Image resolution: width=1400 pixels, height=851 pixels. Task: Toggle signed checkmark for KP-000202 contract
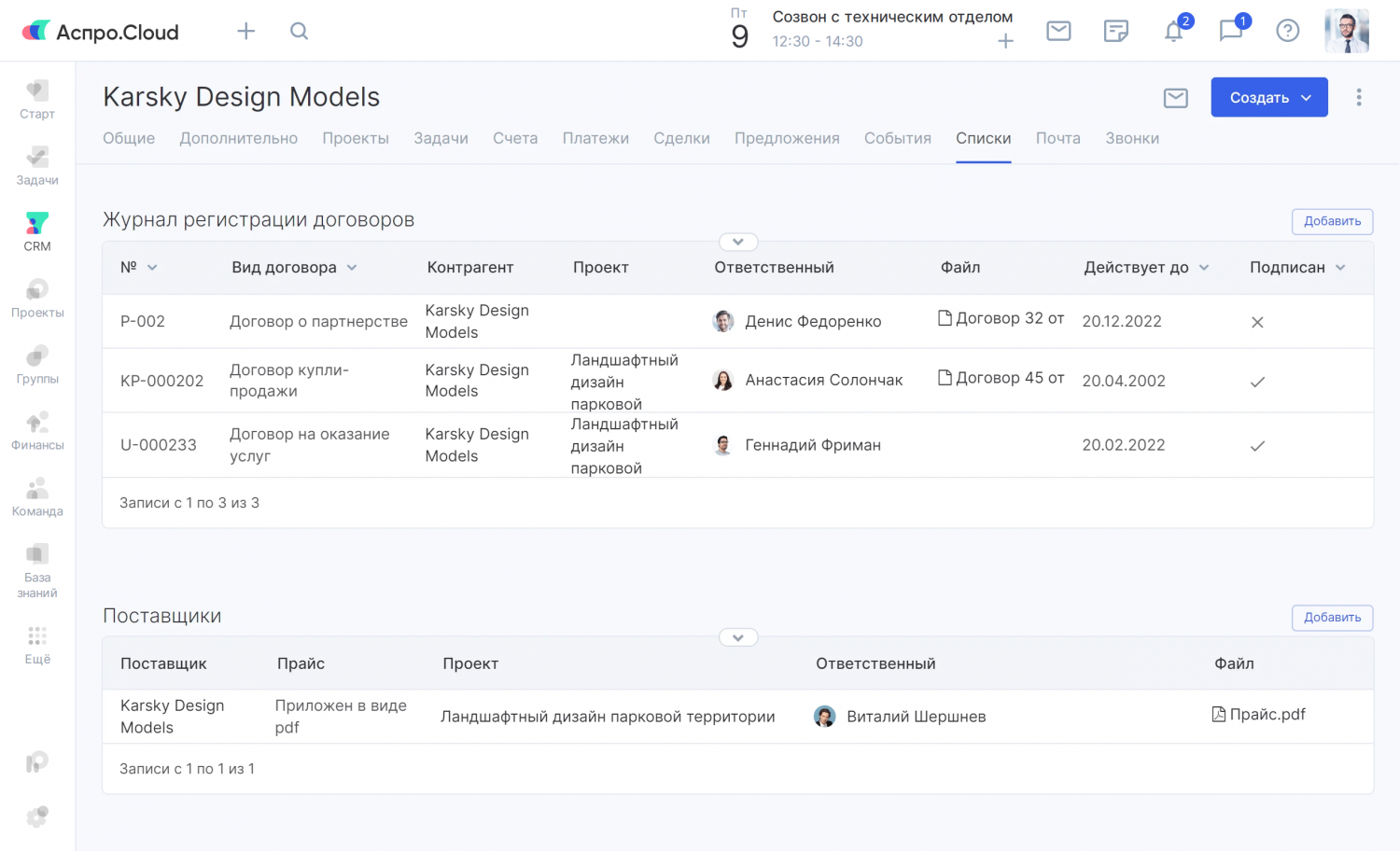1257,382
